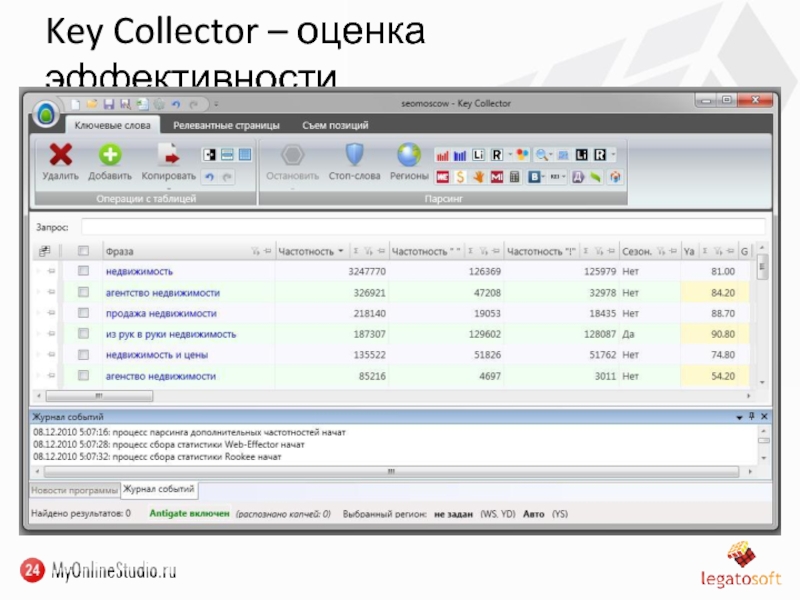Click the black-and-white table view icon
The height and width of the screenshot is (600, 800).
point(209,155)
